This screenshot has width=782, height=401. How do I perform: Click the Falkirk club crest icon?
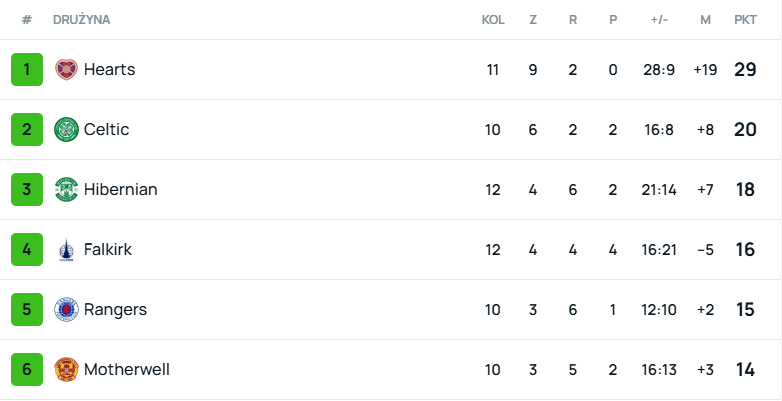click(66, 250)
